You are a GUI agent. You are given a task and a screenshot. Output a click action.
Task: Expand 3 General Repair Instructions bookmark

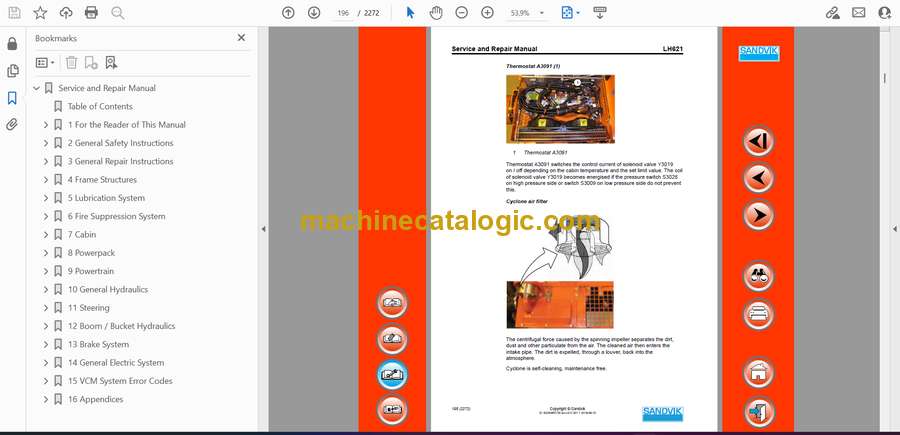click(46, 161)
